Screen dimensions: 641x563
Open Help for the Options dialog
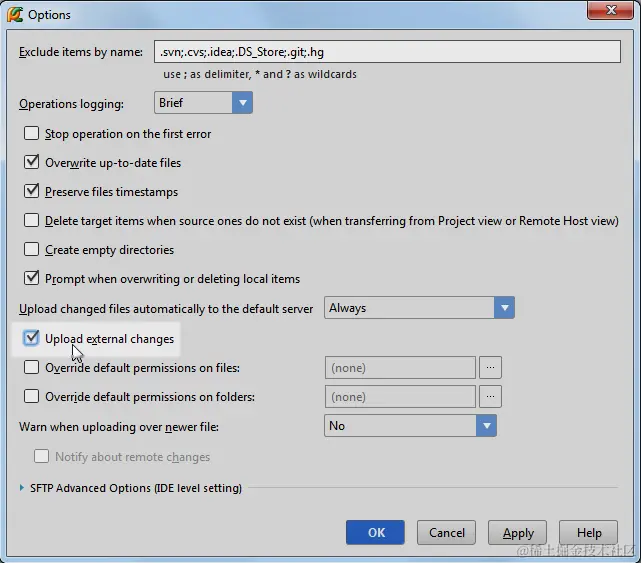(589, 533)
